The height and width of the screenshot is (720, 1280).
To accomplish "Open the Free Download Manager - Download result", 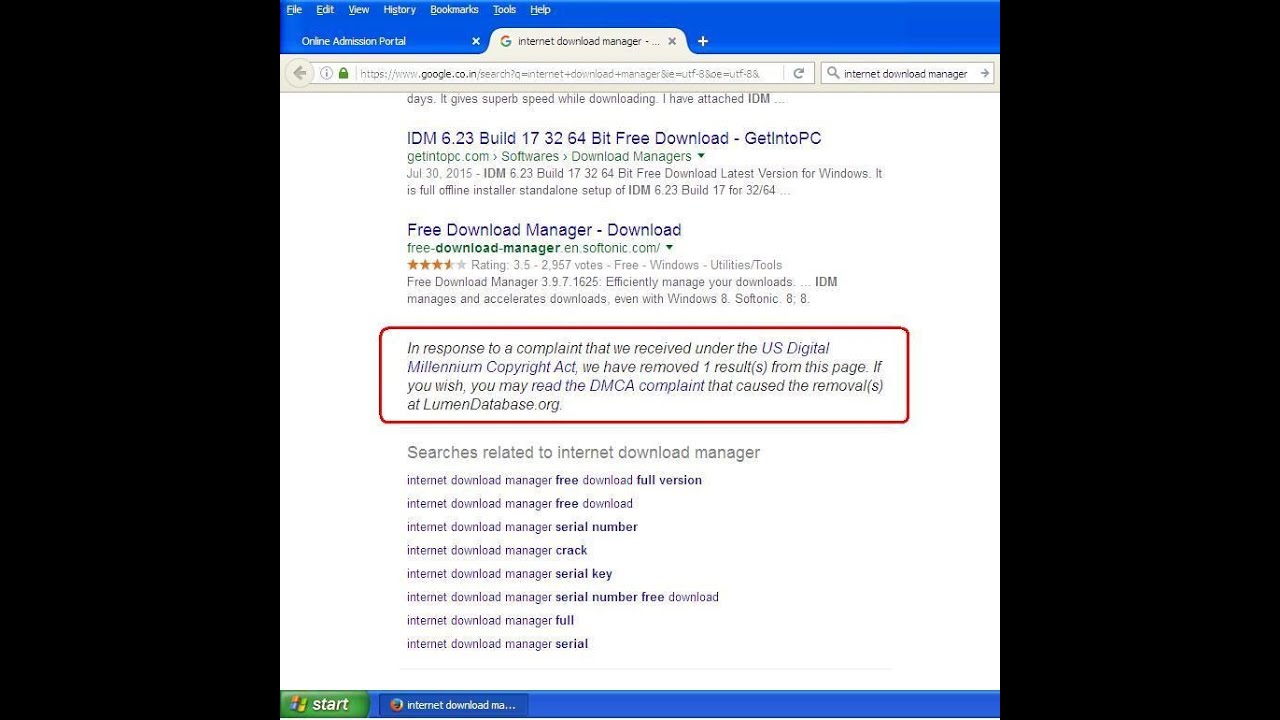I will pyautogui.click(x=544, y=229).
